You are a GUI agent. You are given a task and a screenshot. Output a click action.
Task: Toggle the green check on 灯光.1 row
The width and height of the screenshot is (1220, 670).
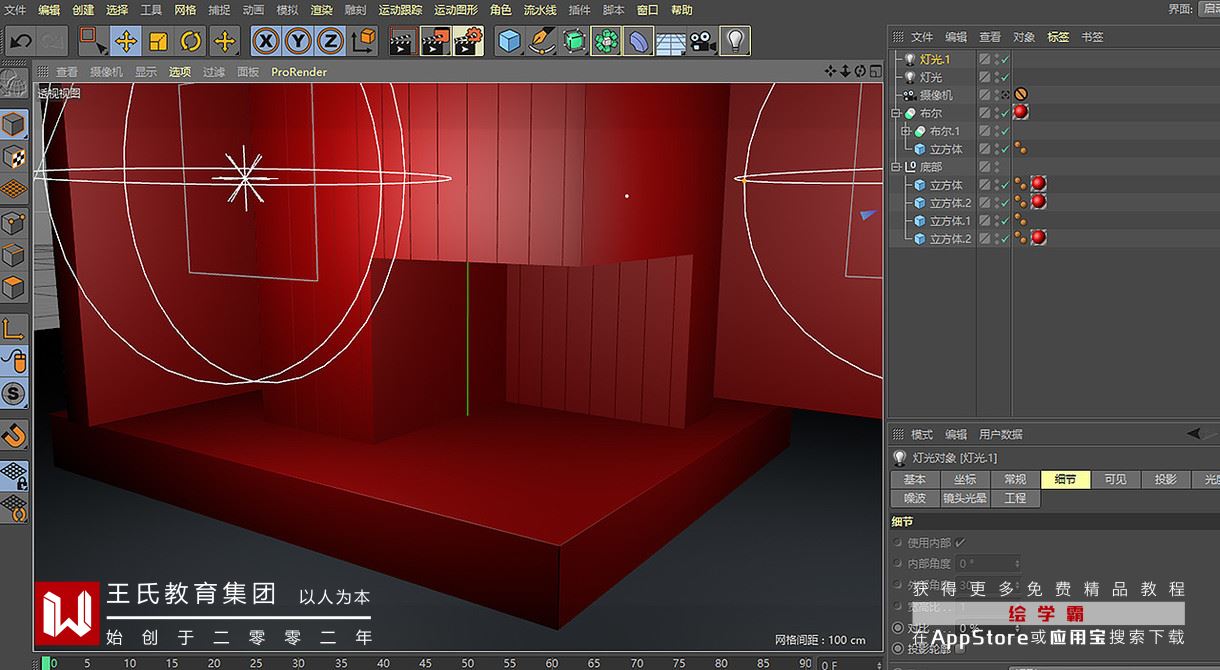[1004, 60]
